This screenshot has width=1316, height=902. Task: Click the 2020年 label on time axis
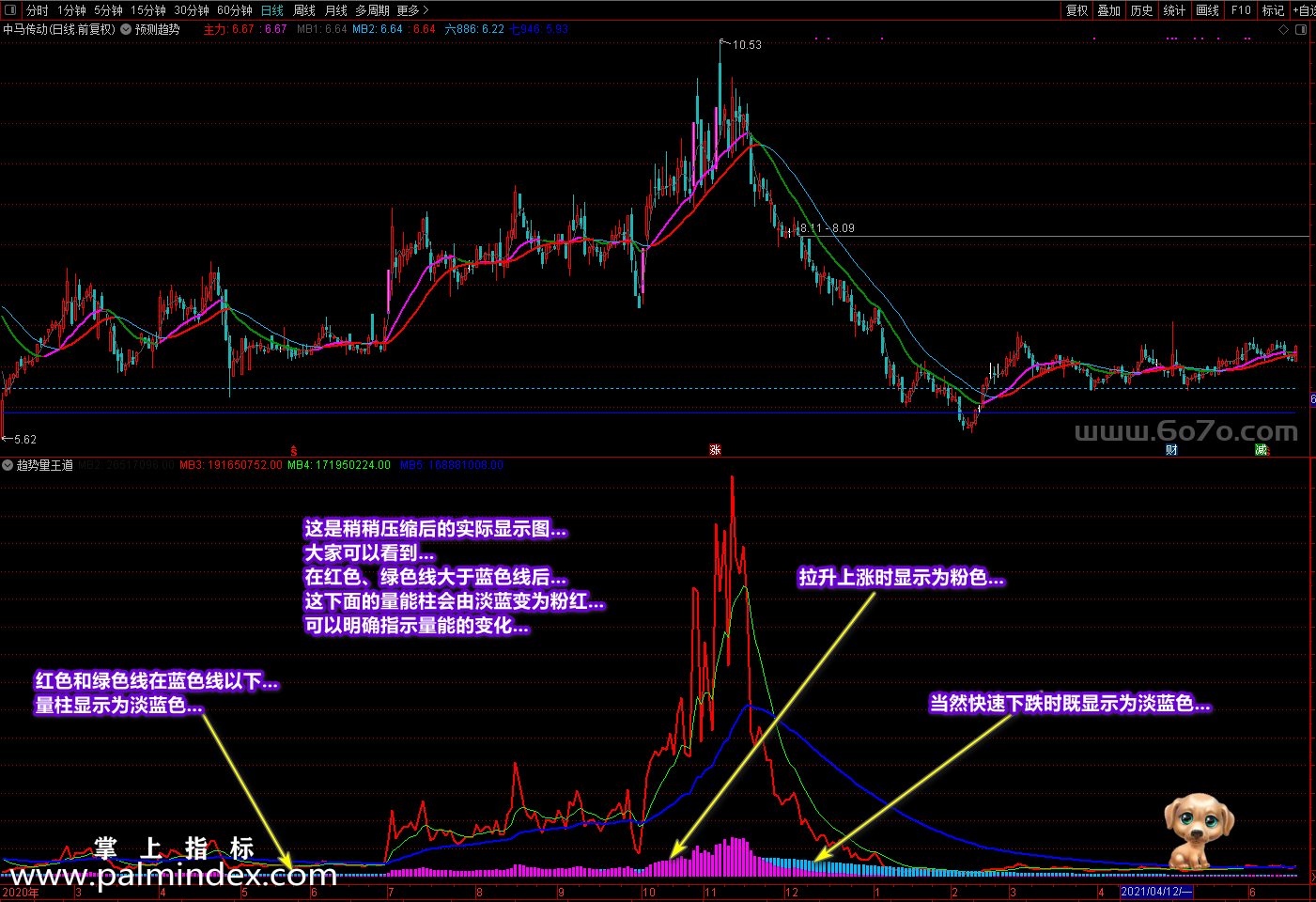pos(21,892)
